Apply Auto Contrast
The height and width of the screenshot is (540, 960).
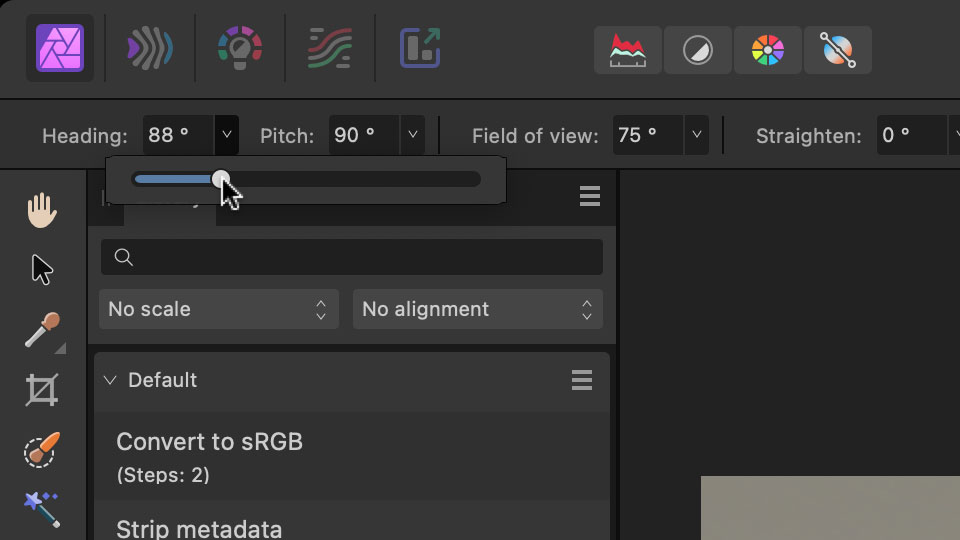click(x=697, y=50)
